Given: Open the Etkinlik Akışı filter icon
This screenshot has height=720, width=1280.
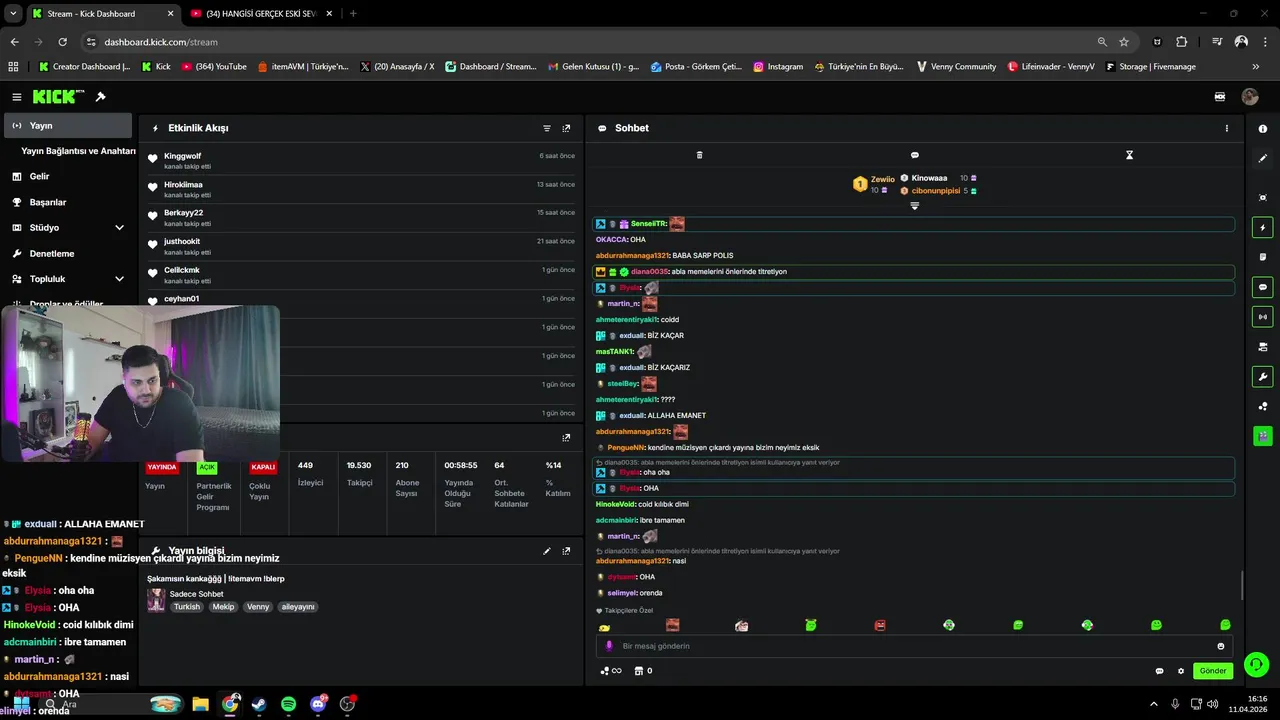Looking at the screenshot, I should point(547,128).
